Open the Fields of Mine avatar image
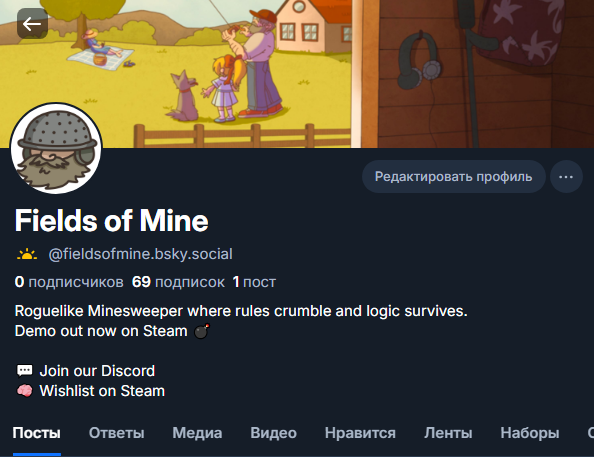Viewport: 594px width, 457px height. point(56,149)
